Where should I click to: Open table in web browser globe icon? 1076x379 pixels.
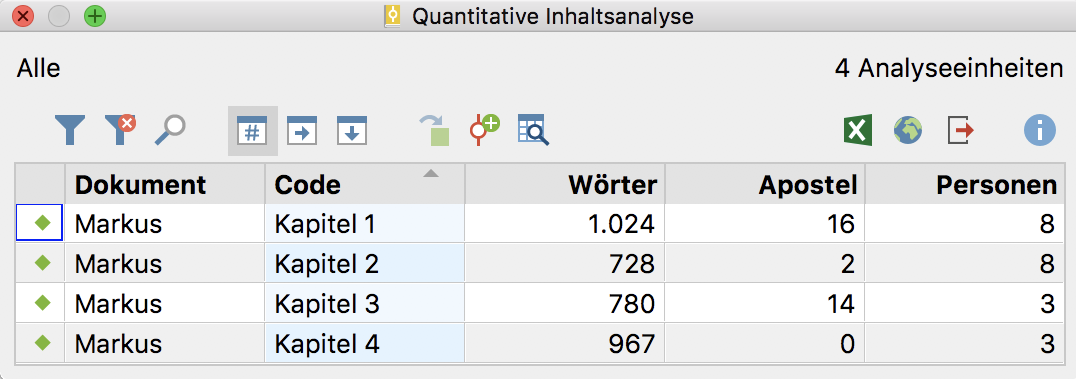tap(908, 130)
